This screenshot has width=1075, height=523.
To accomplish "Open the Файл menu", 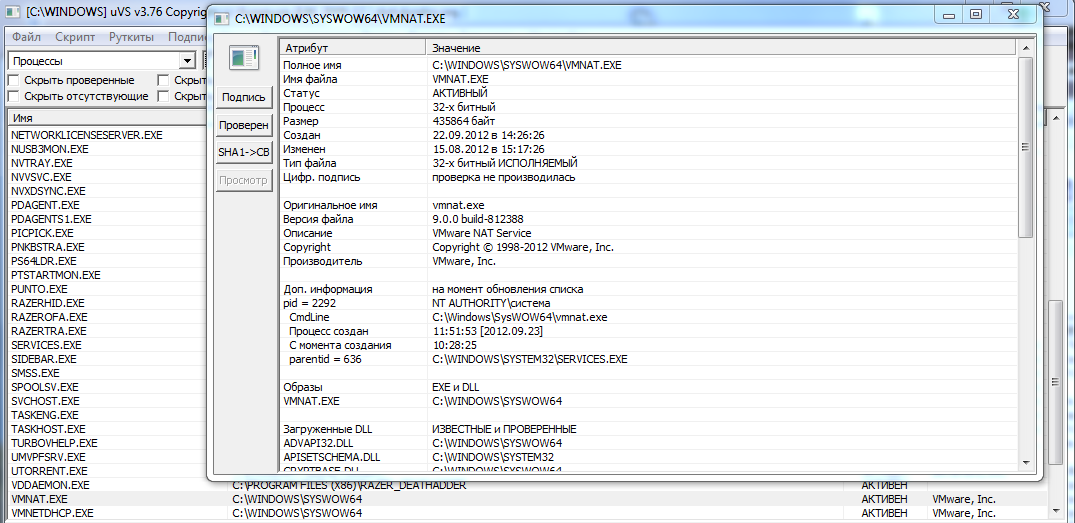I will [26, 37].
